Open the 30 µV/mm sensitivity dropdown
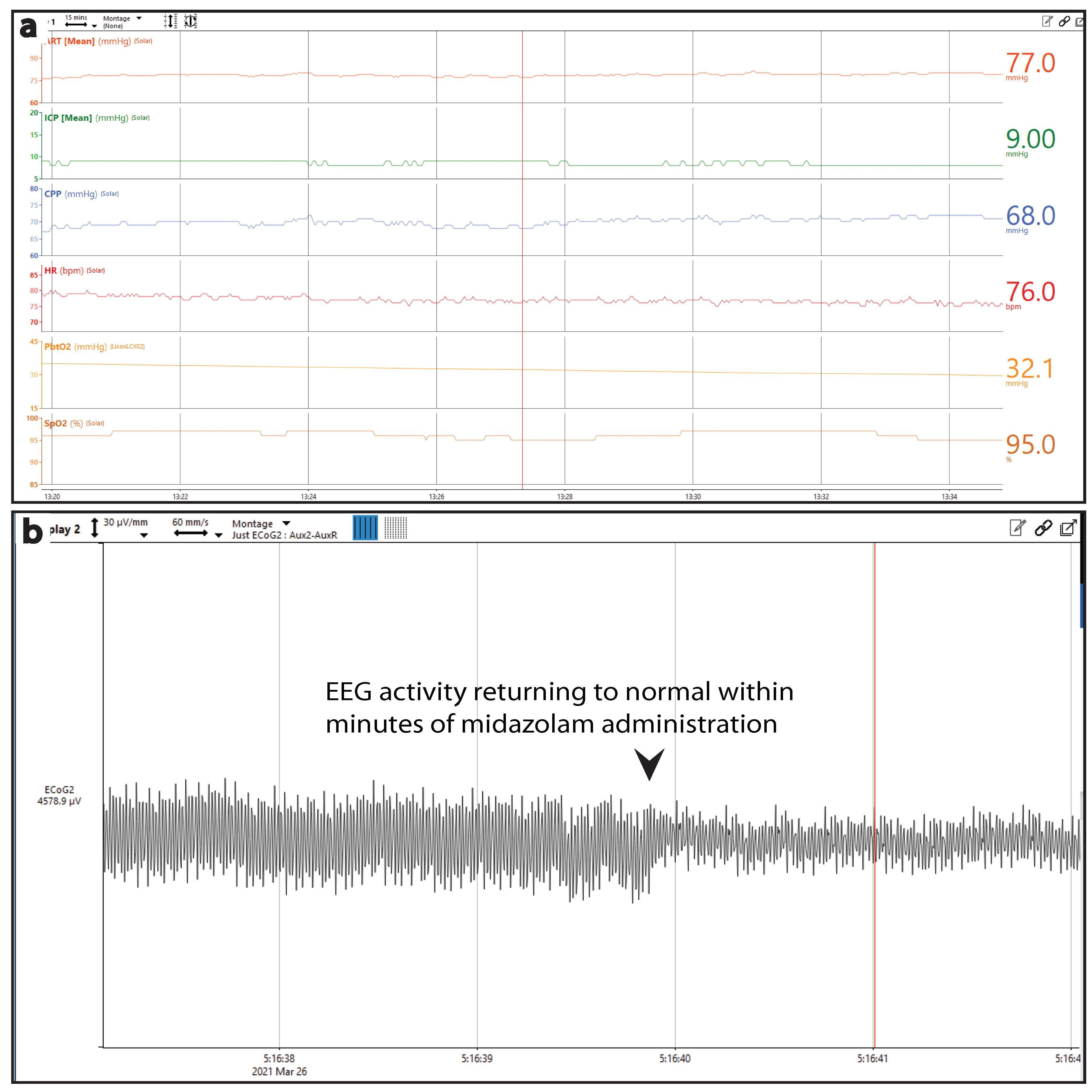This screenshot has width=1092, height=1092. point(144,535)
